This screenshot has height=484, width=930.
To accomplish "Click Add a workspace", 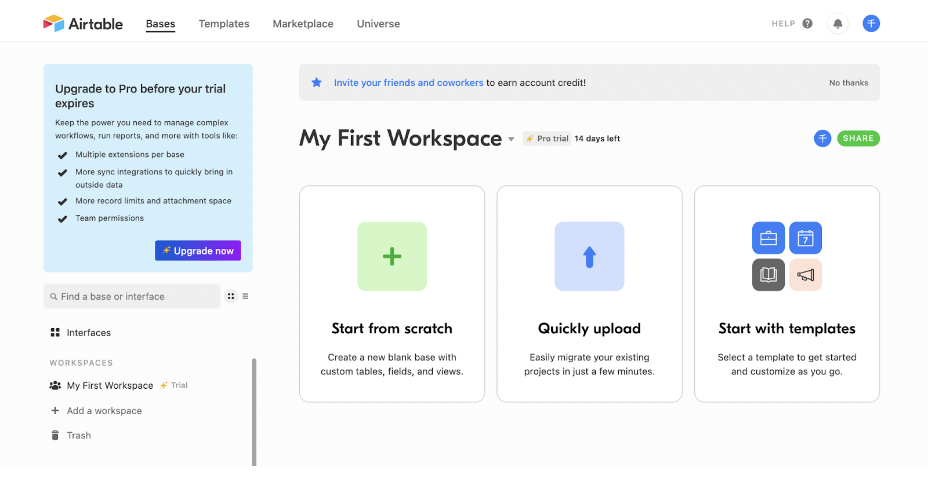I will tap(104, 410).
